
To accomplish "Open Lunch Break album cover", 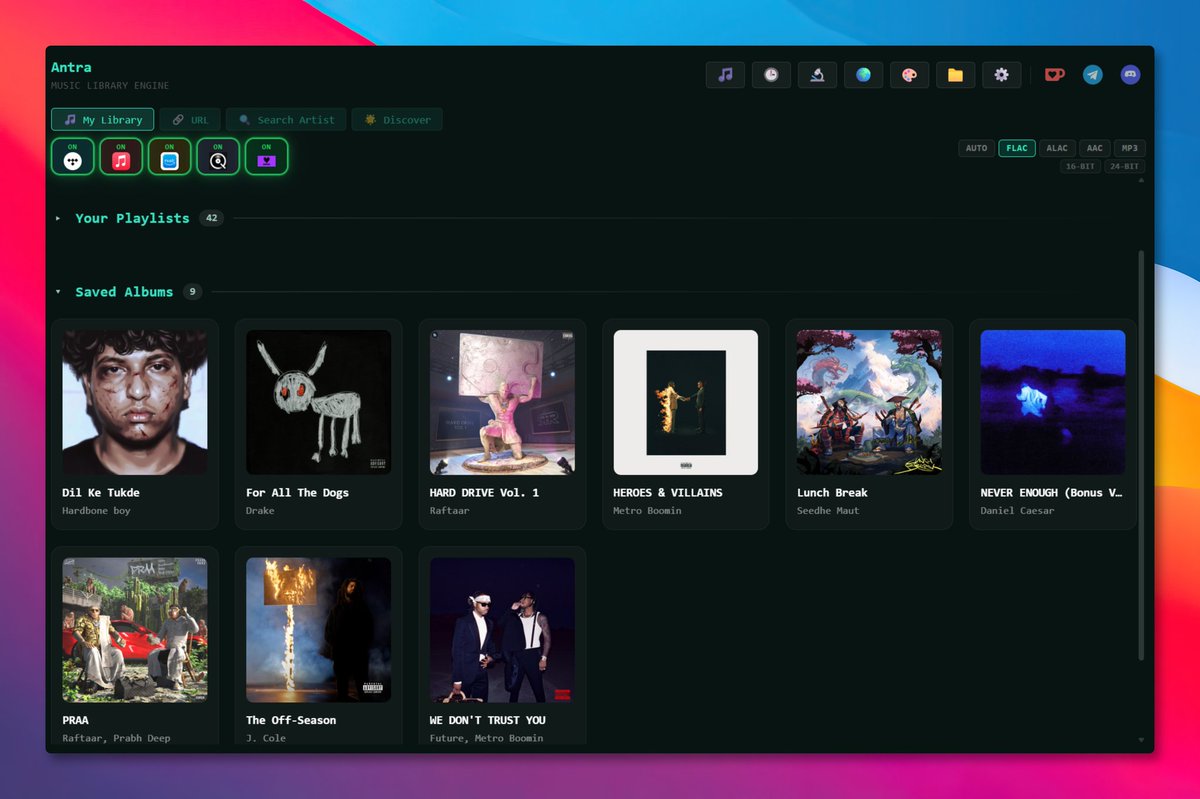I will pos(869,402).
